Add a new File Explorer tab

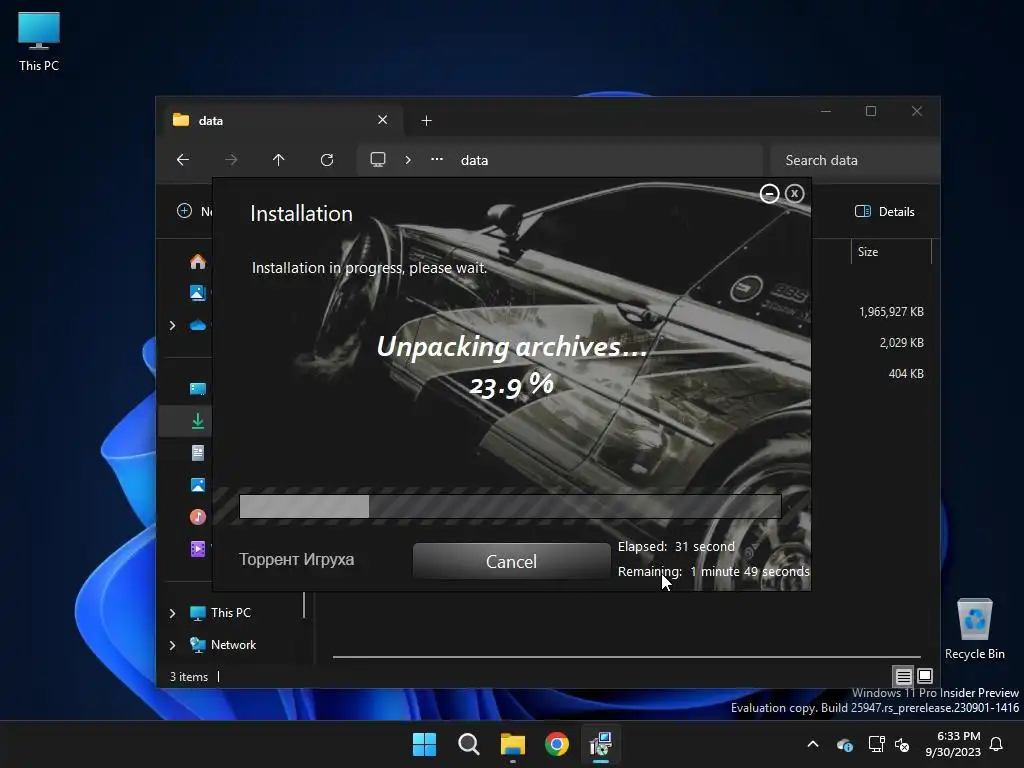click(426, 121)
